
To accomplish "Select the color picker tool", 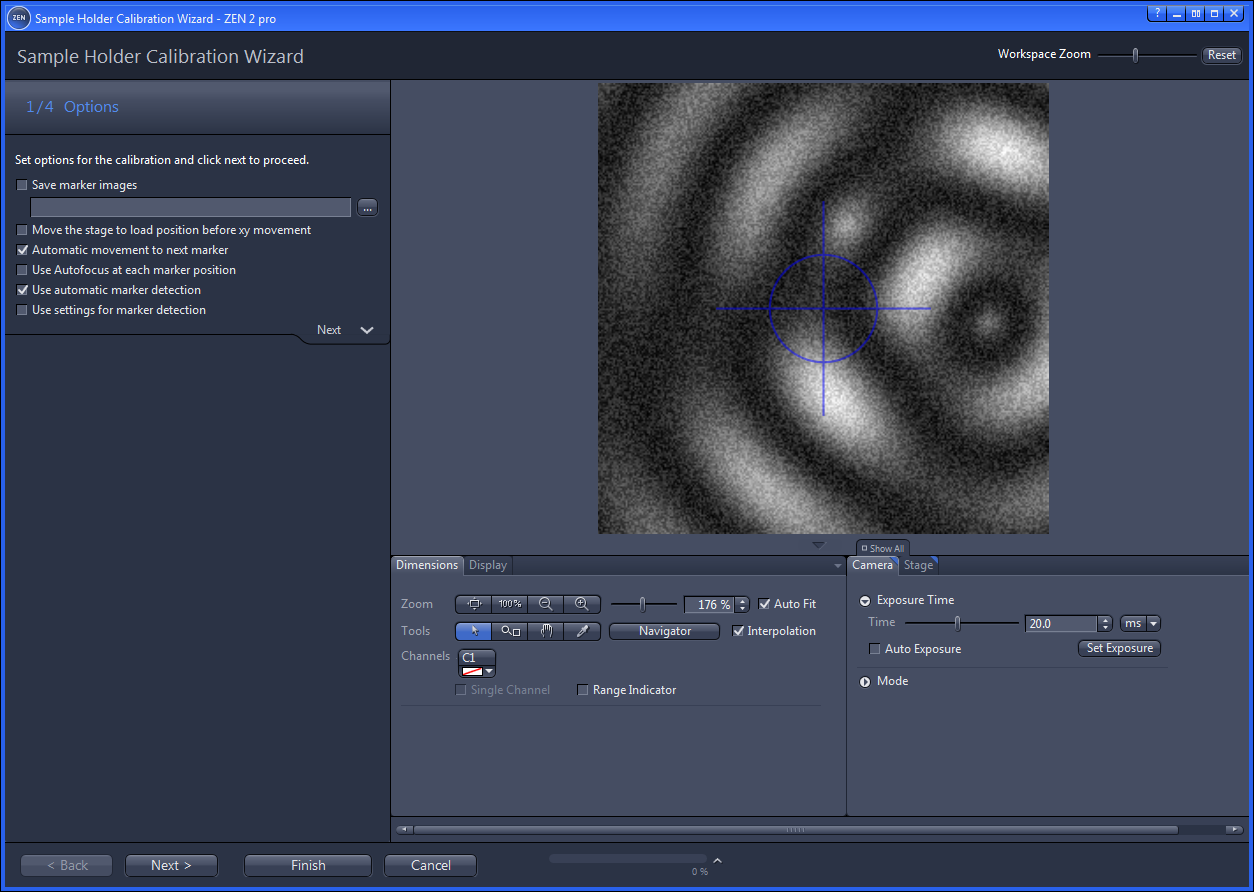I will [x=582, y=631].
